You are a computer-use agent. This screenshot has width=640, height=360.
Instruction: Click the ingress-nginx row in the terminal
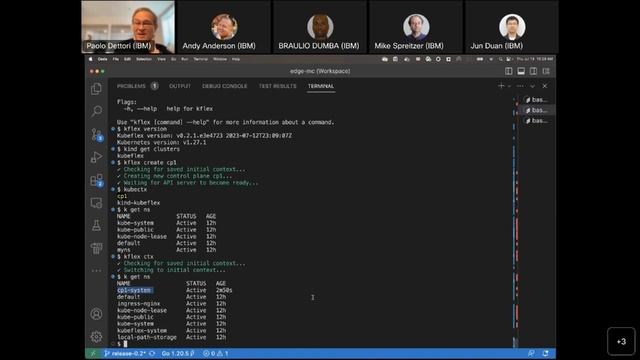pos(171,304)
